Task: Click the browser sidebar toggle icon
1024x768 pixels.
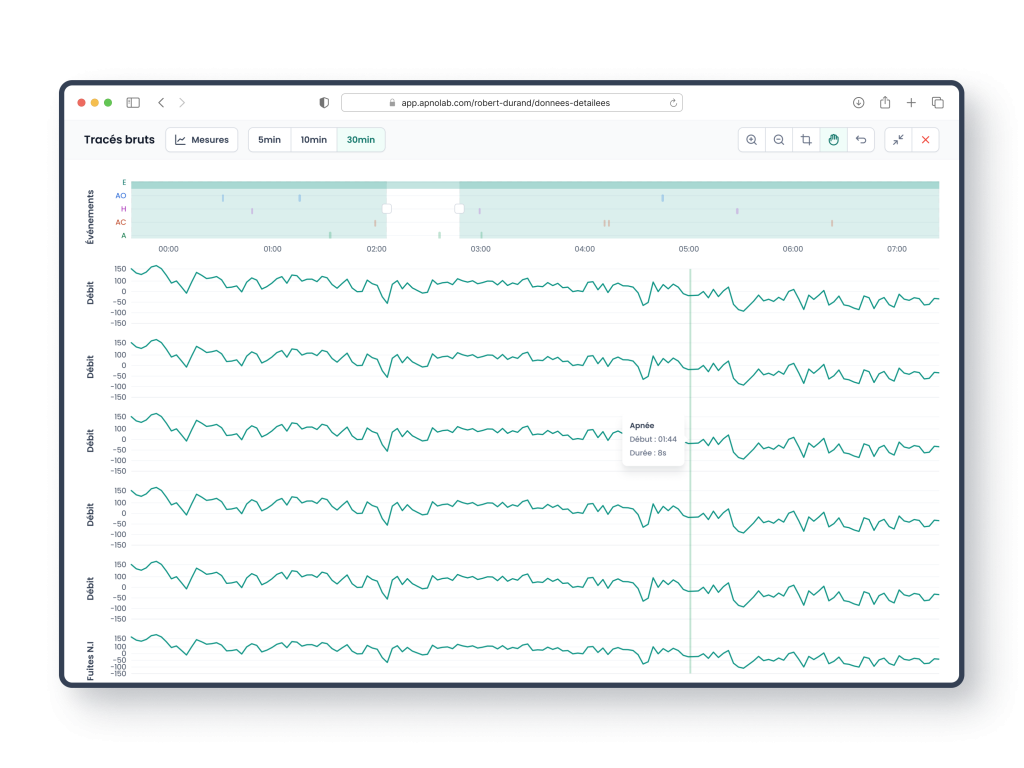Action: click(x=133, y=103)
